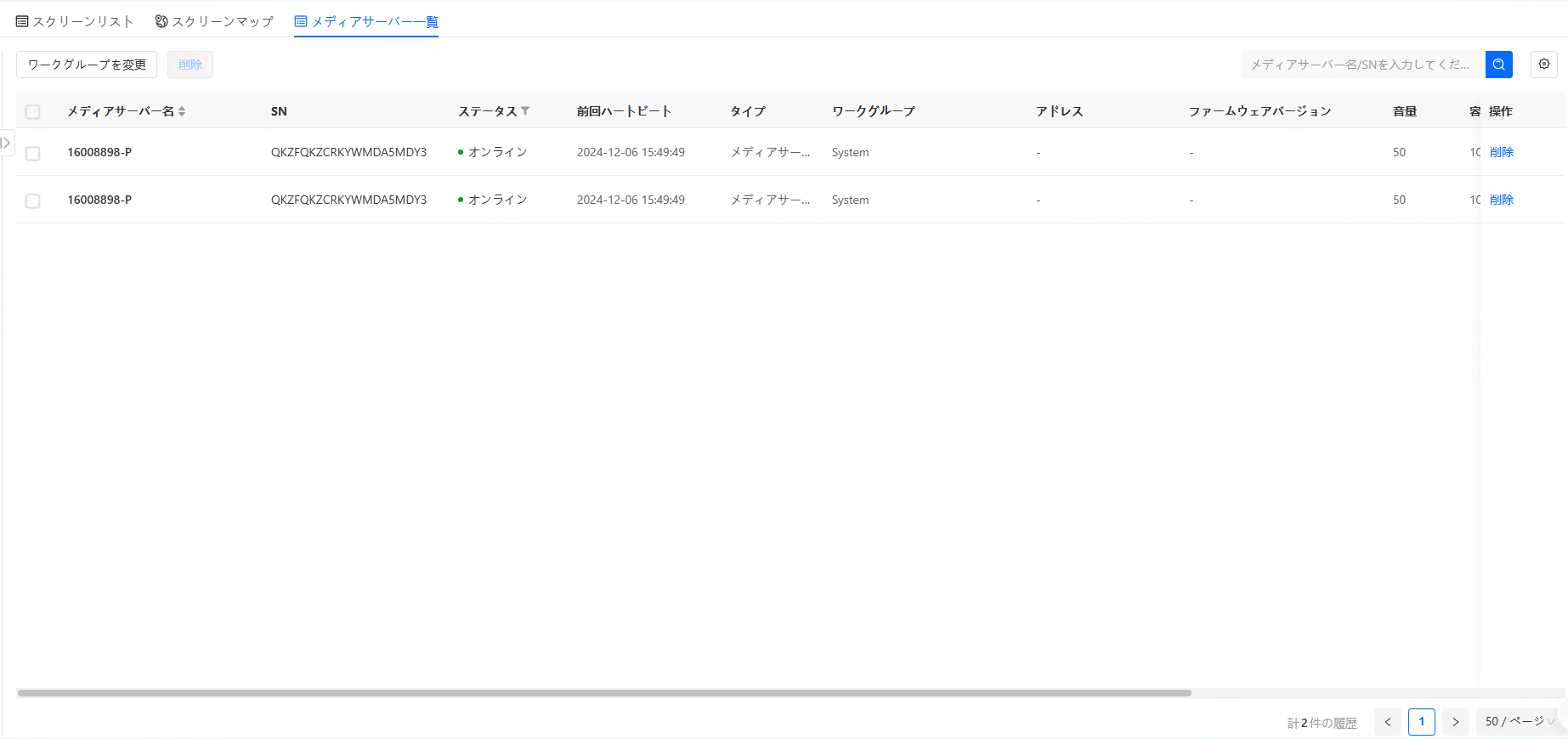
Task: Select the second row checkbox
Action: pos(33,200)
